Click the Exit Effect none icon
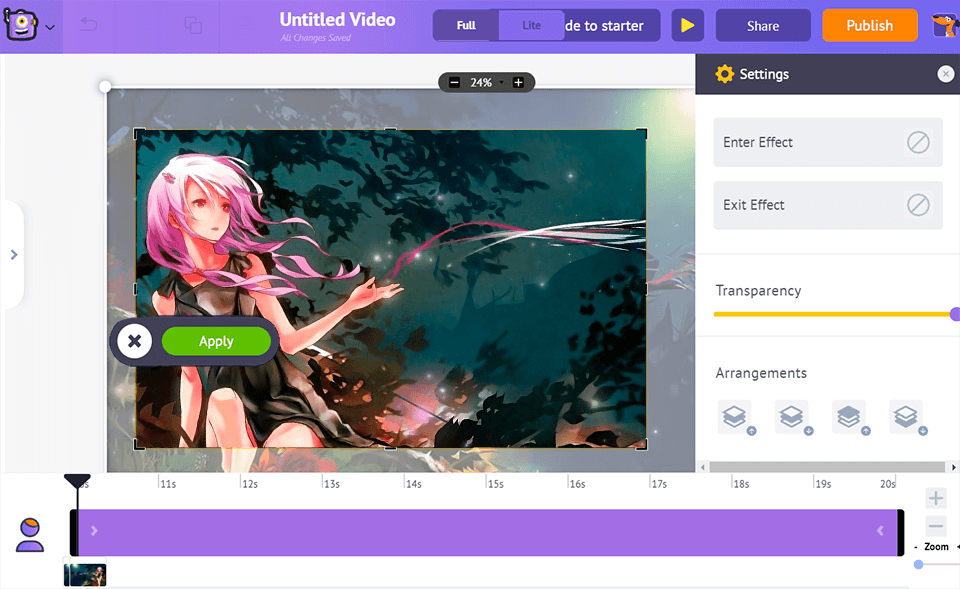The height and width of the screenshot is (589, 960). pos(918,205)
